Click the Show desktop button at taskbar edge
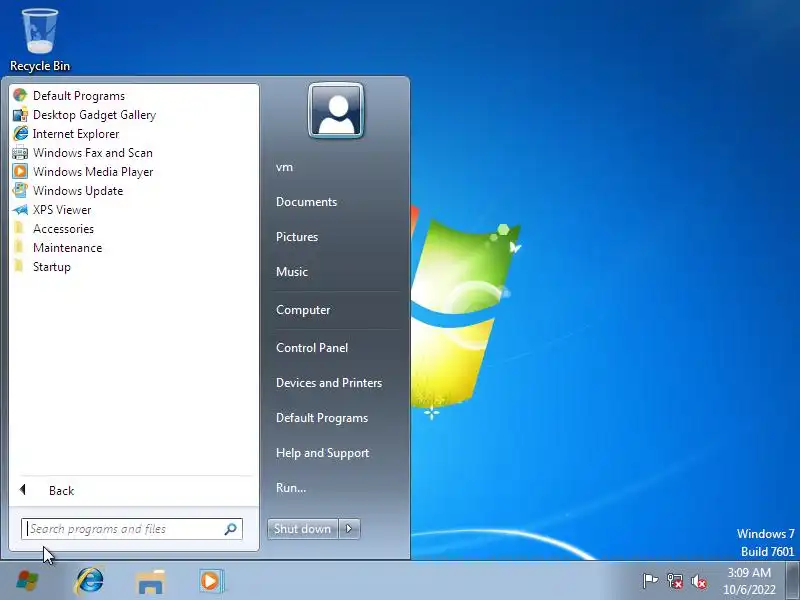This screenshot has height=600, width=800. 793,581
